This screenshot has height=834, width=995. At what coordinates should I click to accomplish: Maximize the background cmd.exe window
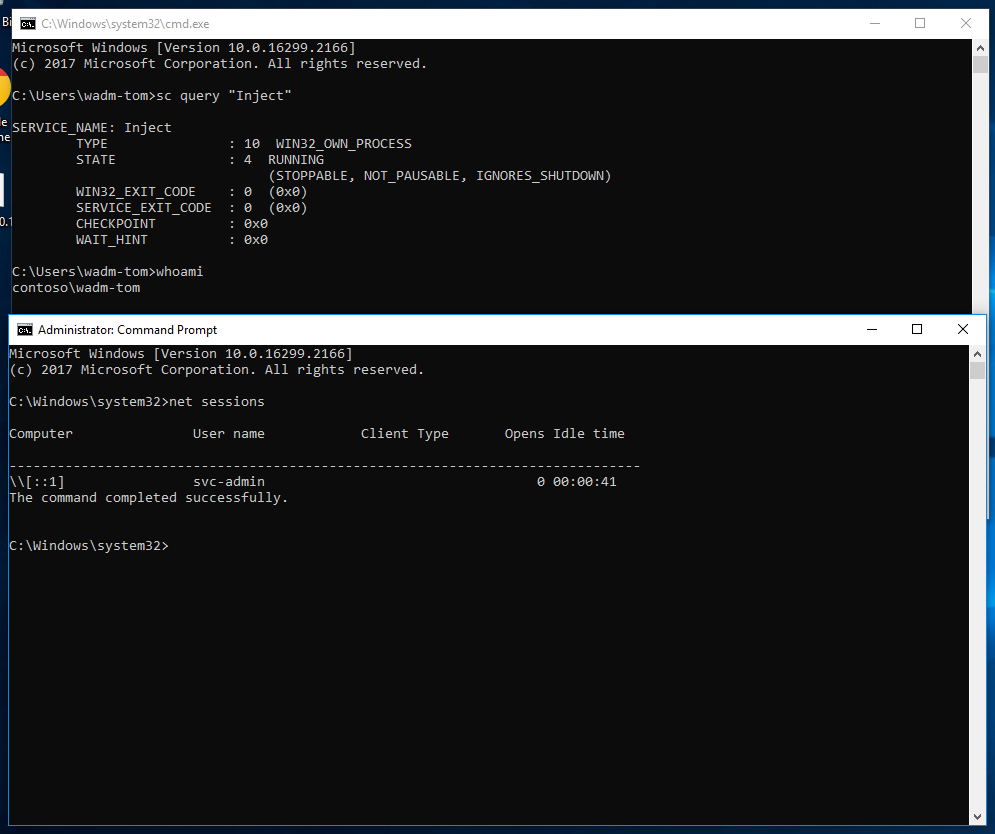(x=920, y=22)
